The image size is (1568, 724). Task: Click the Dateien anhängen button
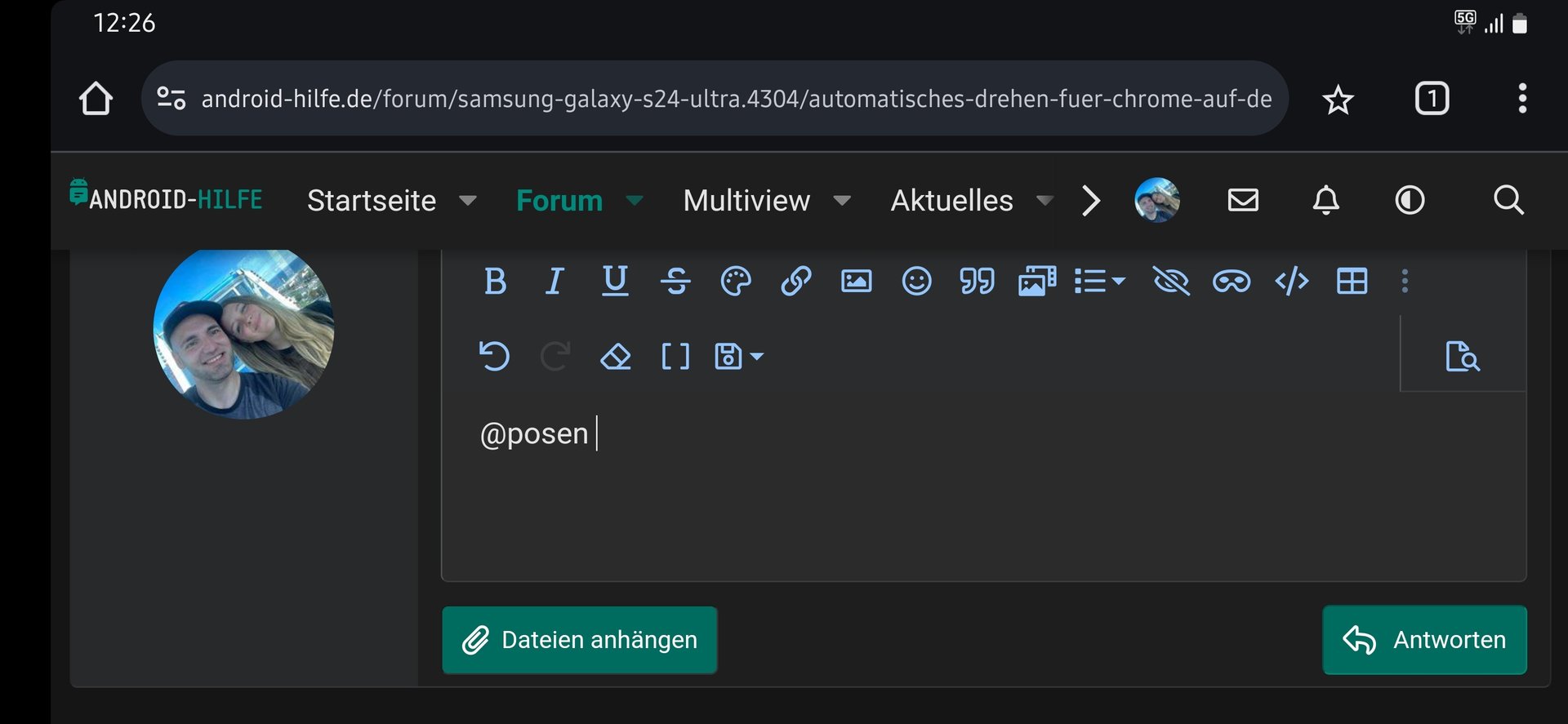[580, 640]
